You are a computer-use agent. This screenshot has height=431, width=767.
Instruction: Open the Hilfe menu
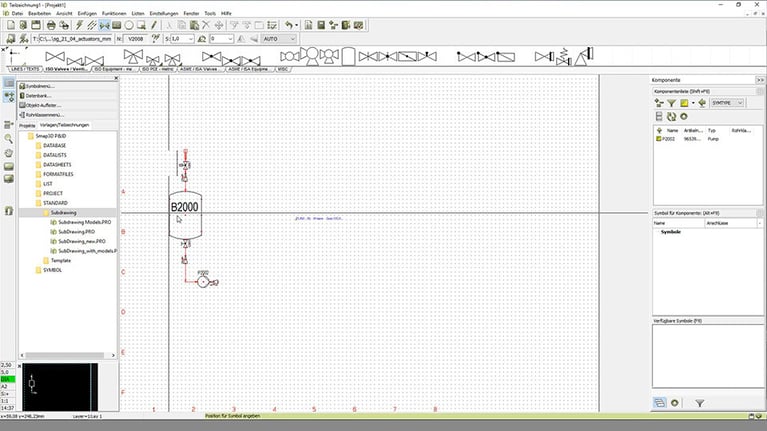226,13
